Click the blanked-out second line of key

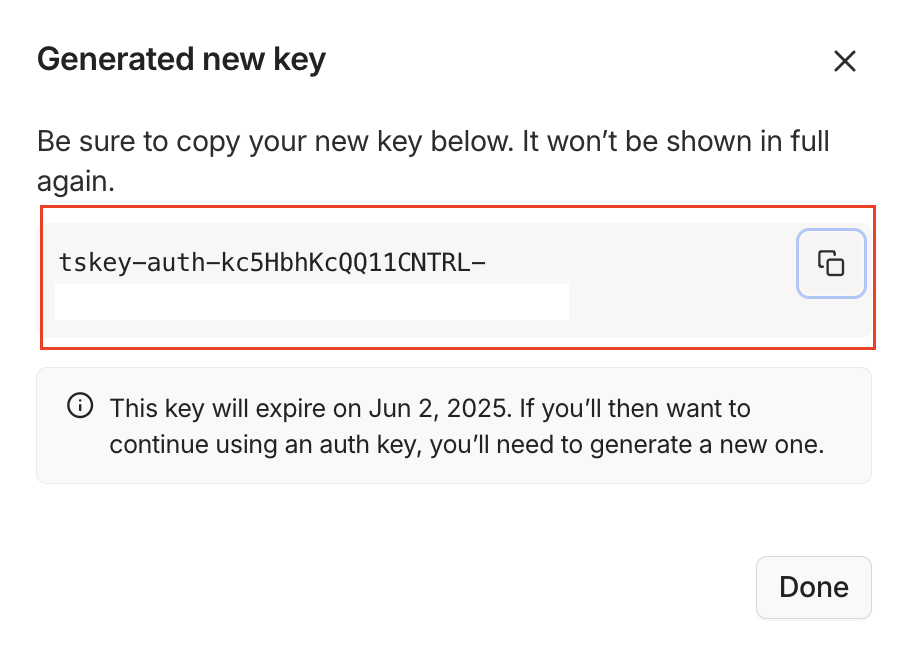pyautogui.click(x=312, y=301)
